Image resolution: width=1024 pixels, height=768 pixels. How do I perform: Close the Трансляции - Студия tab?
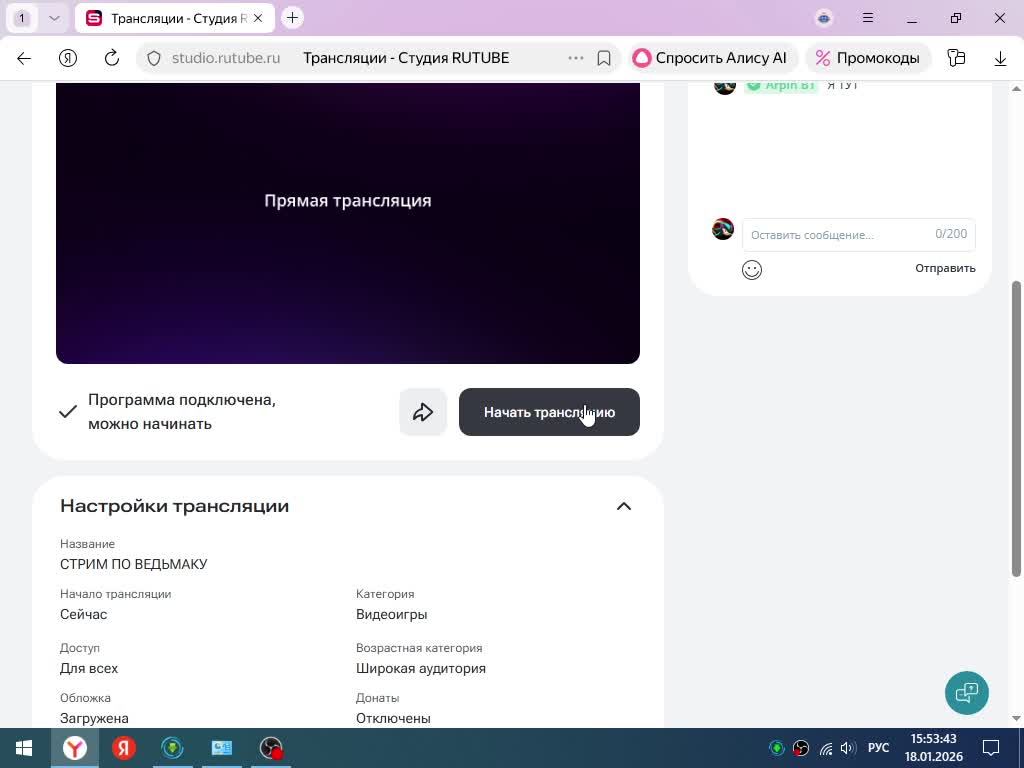pos(258,18)
